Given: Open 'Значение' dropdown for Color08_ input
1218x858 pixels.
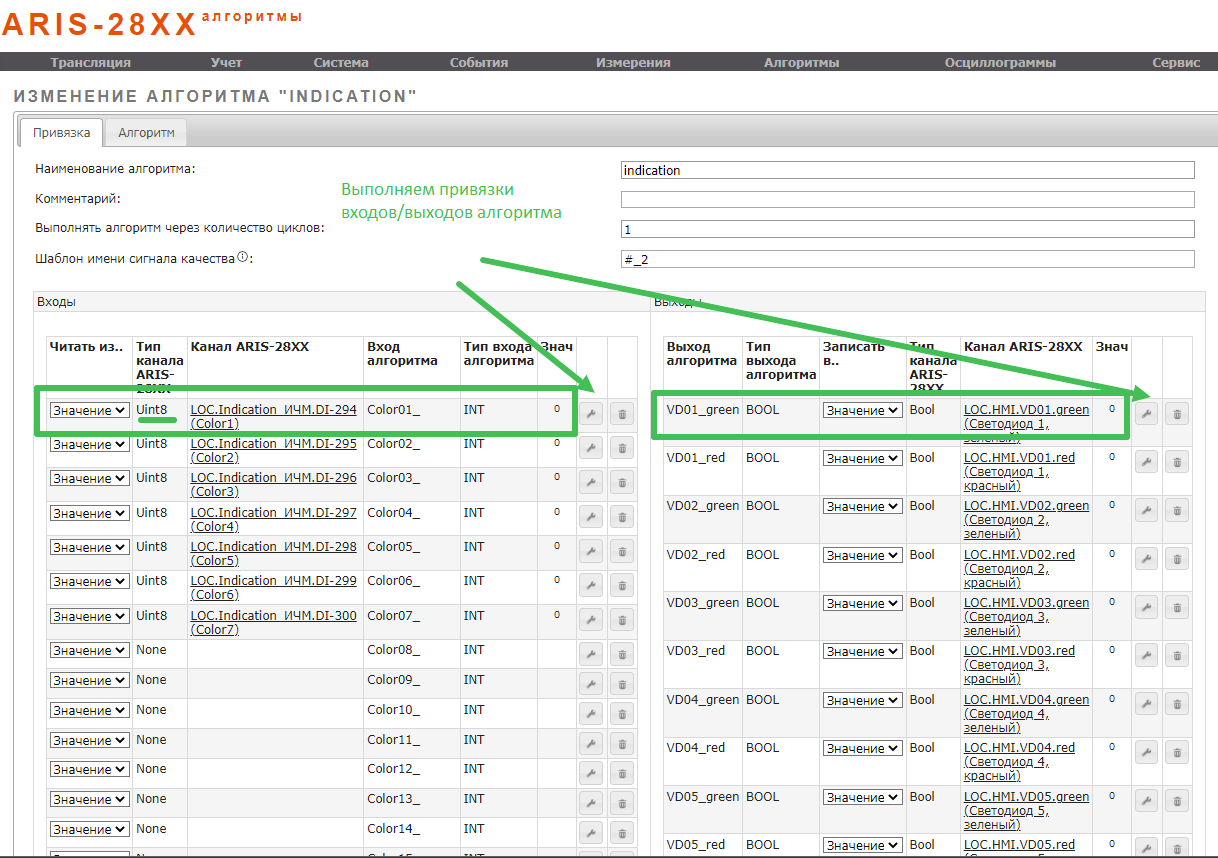Looking at the screenshot, I should [x=90, y=651].
